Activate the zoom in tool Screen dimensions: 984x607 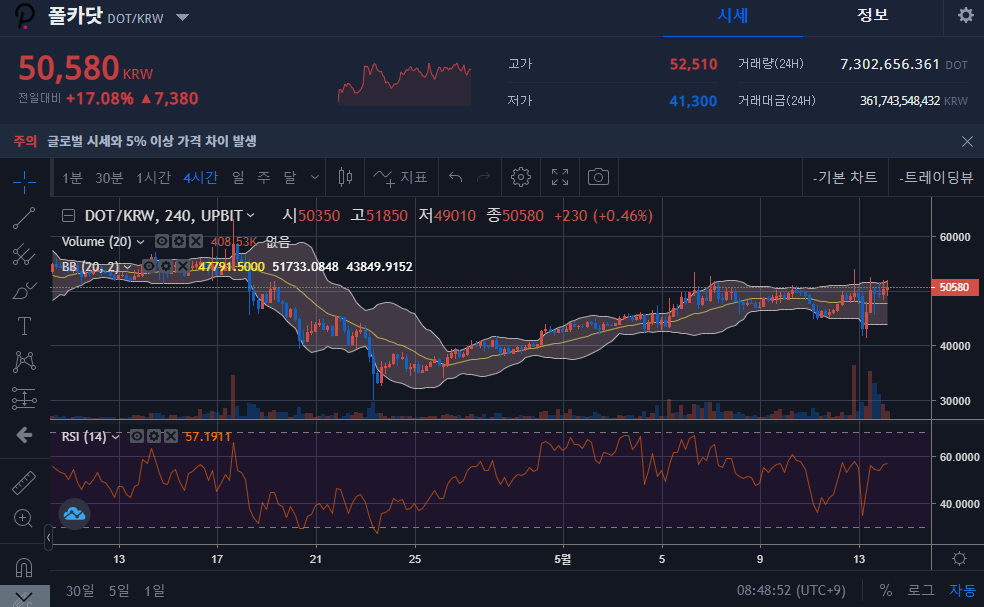(23, 518)
